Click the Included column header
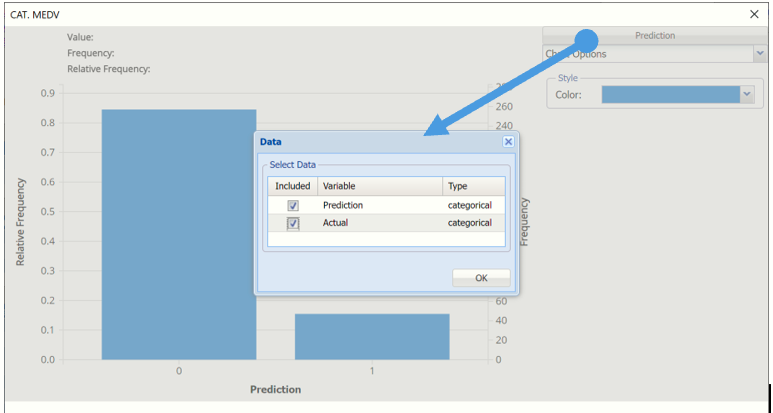773x413 pixels. 293,186
